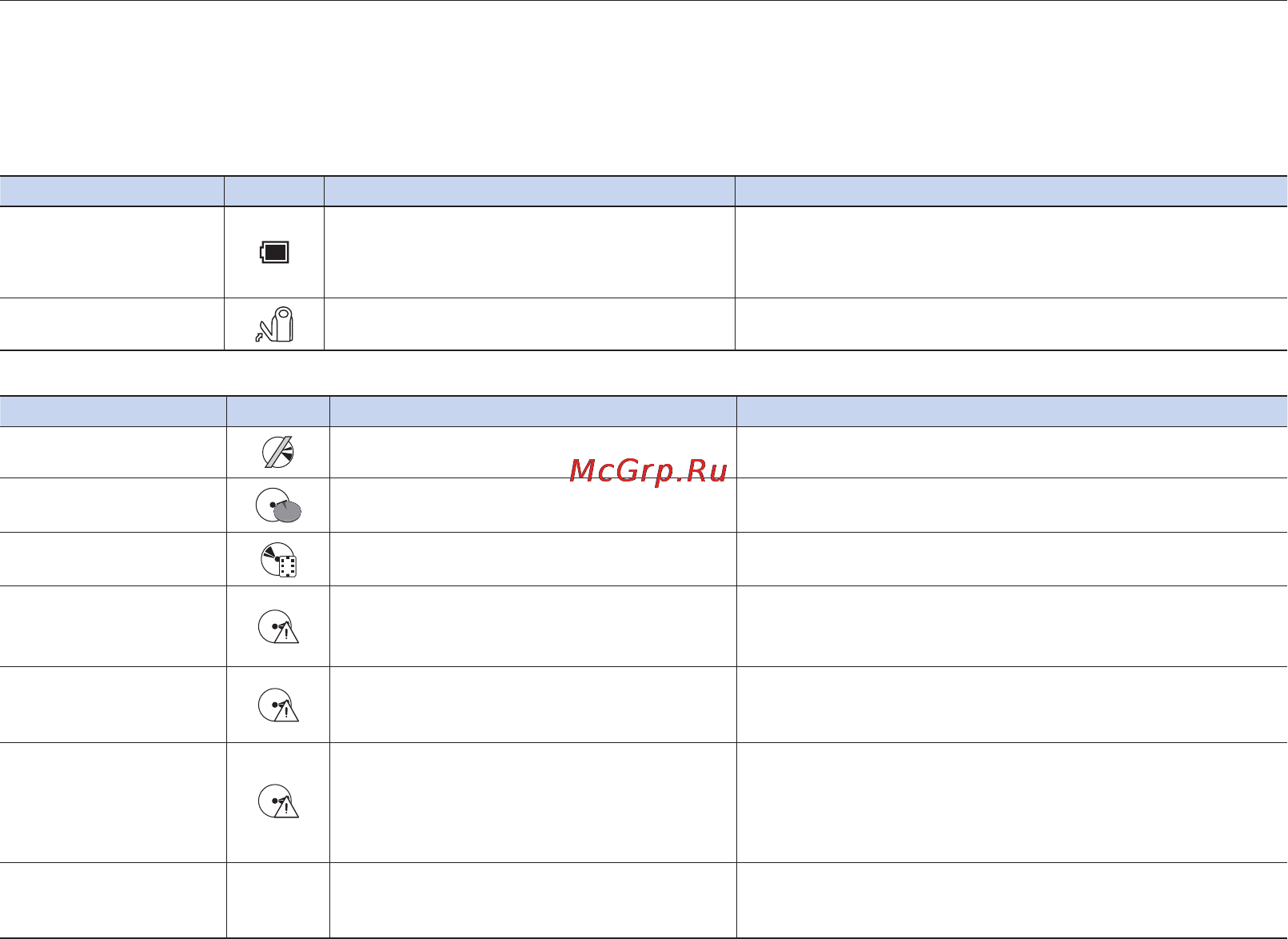
Task: Click the topmost disc warning triangle icon
Action: (x=279, y=627)
